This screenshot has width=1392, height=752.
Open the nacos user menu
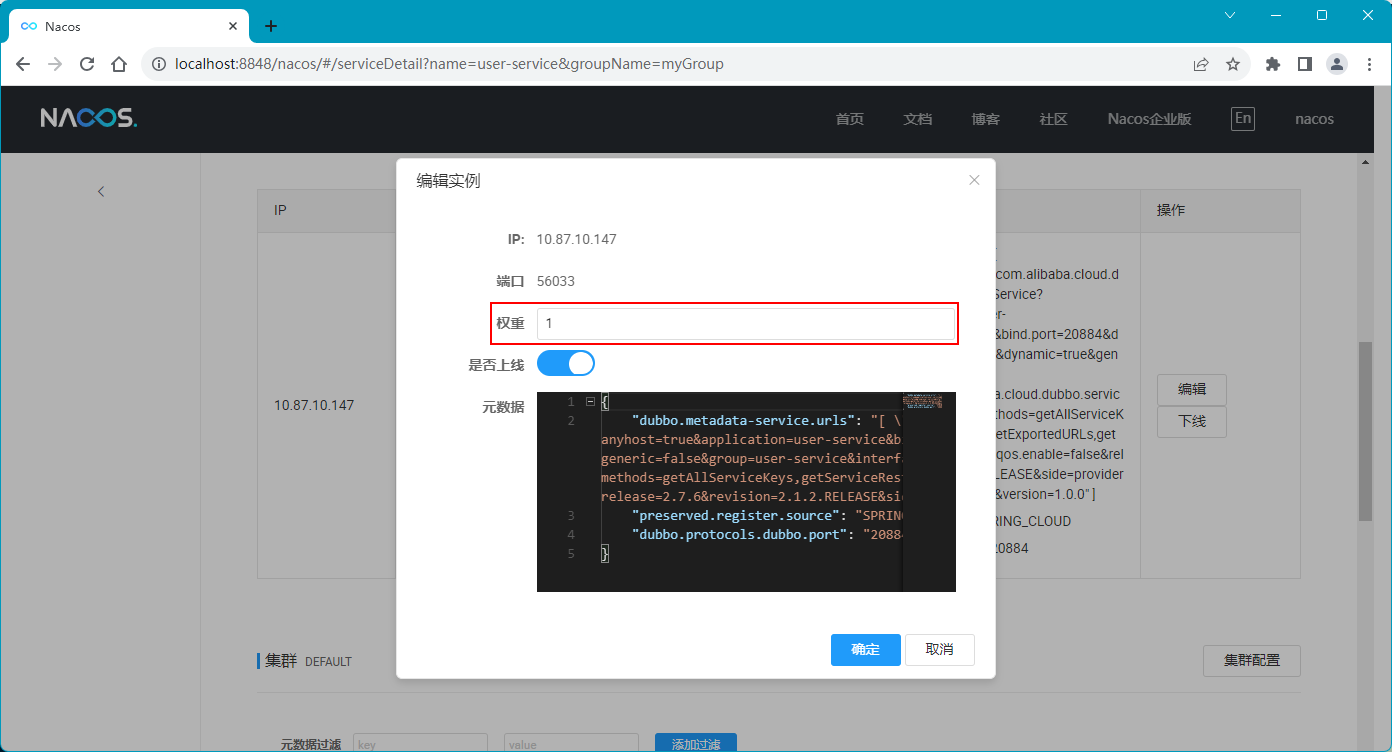pyautogui.click(x=1314, y=119)
